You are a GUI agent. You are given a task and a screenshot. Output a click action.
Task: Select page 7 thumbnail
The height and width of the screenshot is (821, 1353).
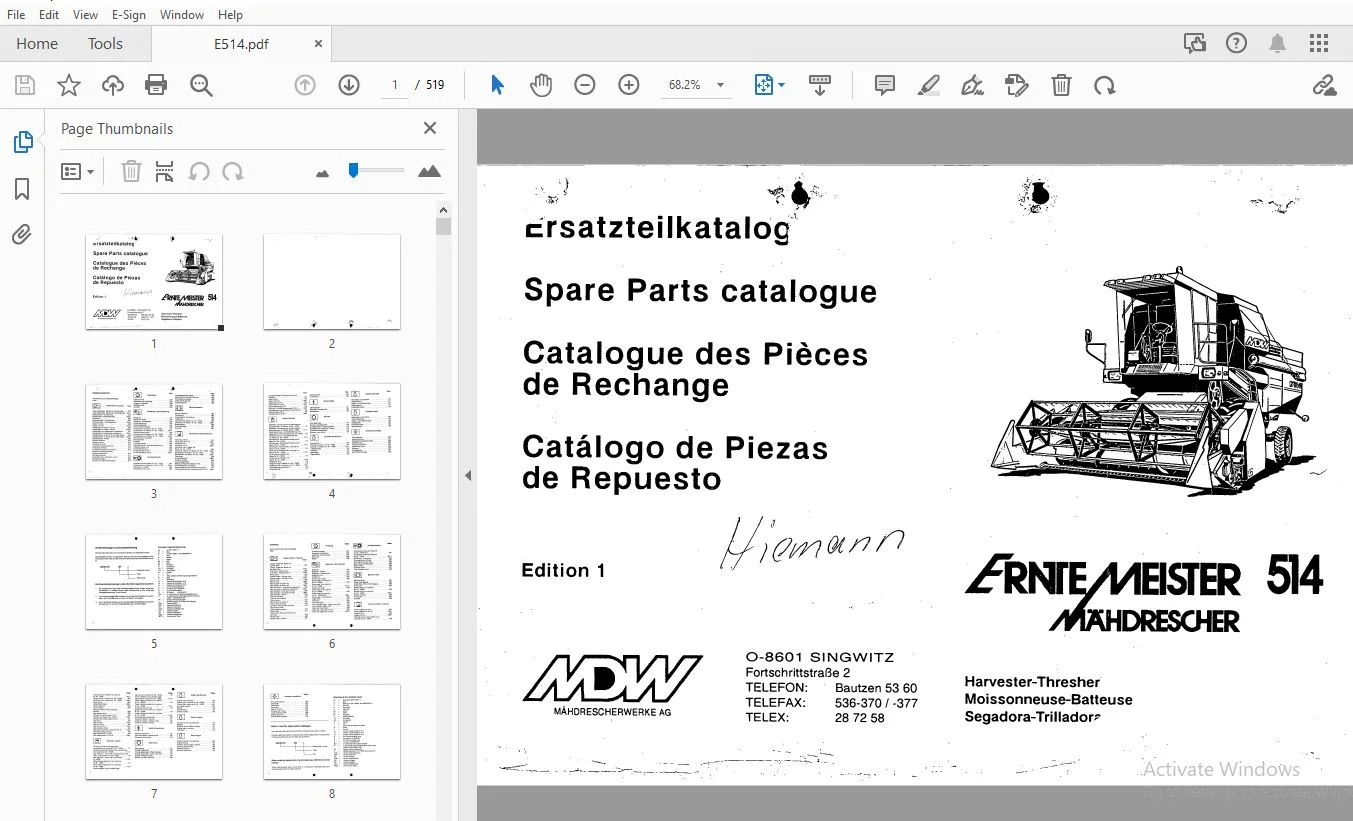[154, 732]
